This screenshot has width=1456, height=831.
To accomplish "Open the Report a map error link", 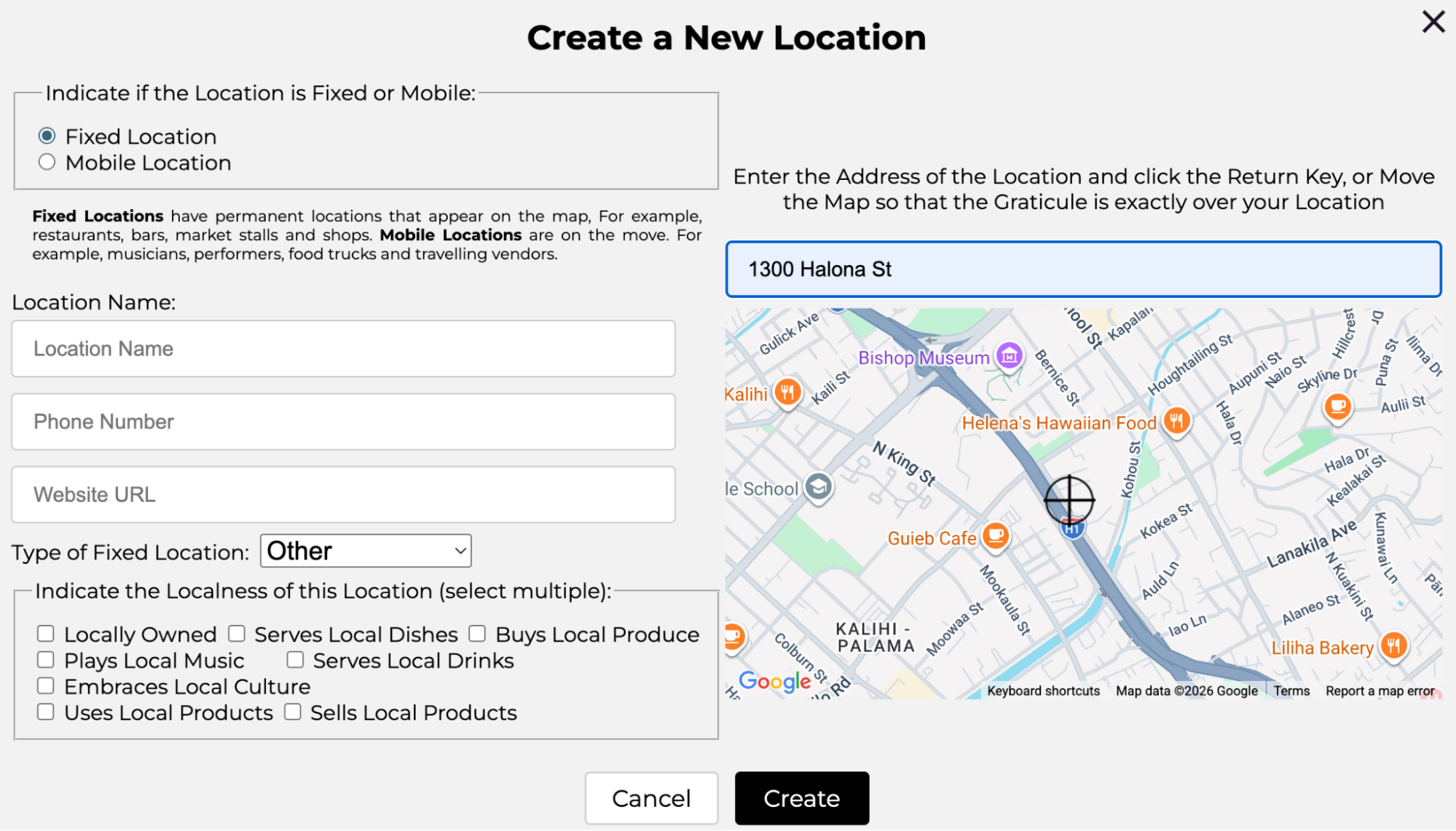I will click(1380, 690).
